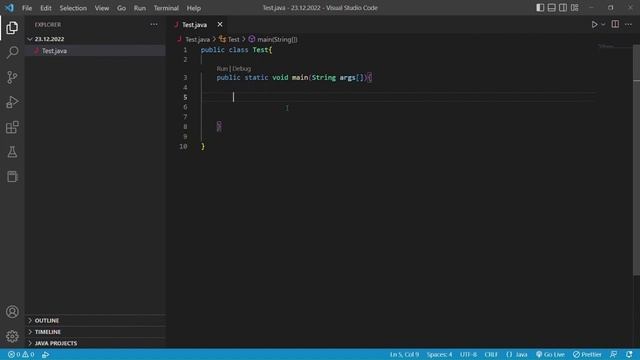Open notifications bell in status bar
Image resolution: width=640 pixels, height=360 pixels.
click(x=629, y=354)
